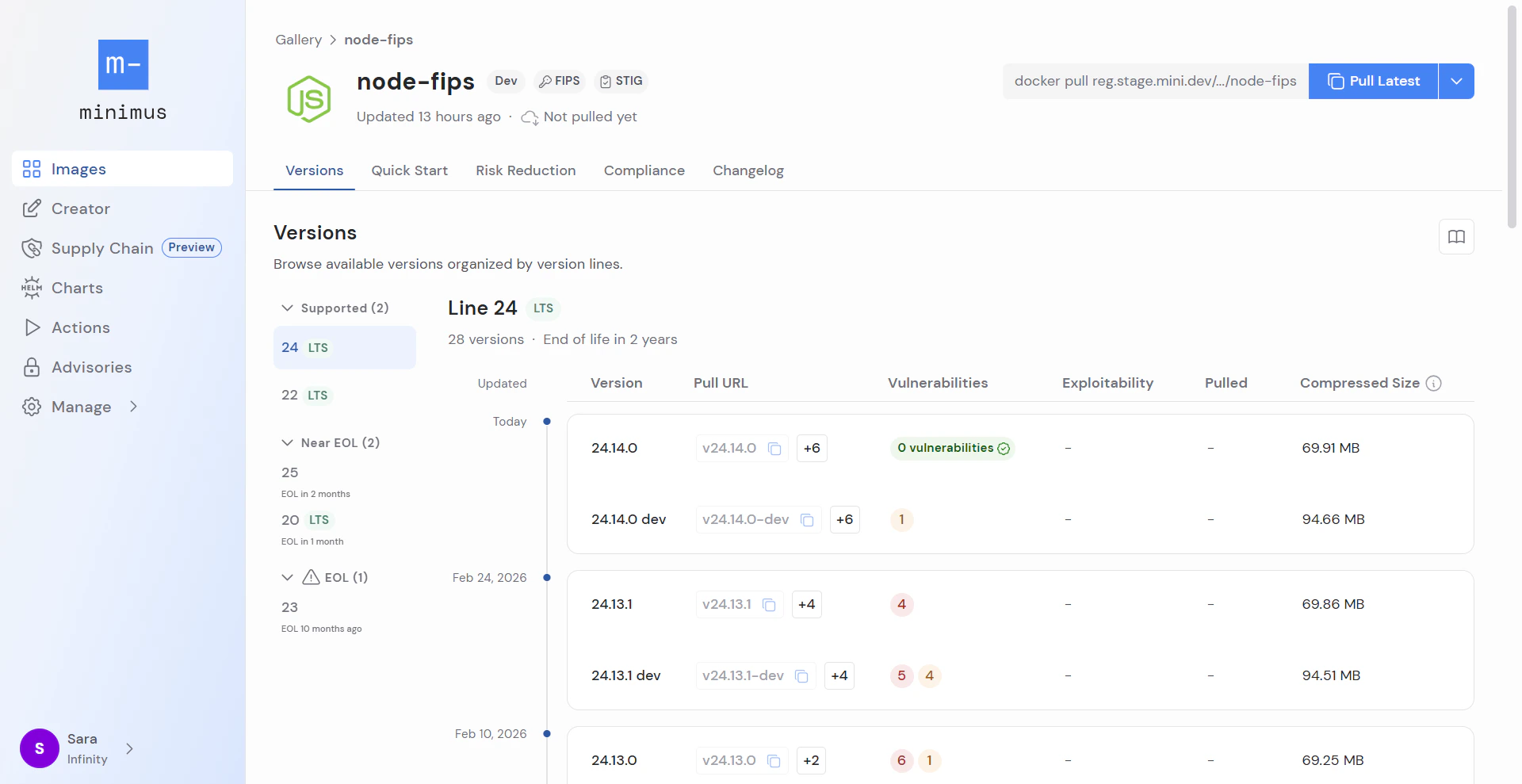Expand the Manage submenu chevron
Image resolution: width=1522 pixels, height=784 pixels.
[x=133, y=407]
